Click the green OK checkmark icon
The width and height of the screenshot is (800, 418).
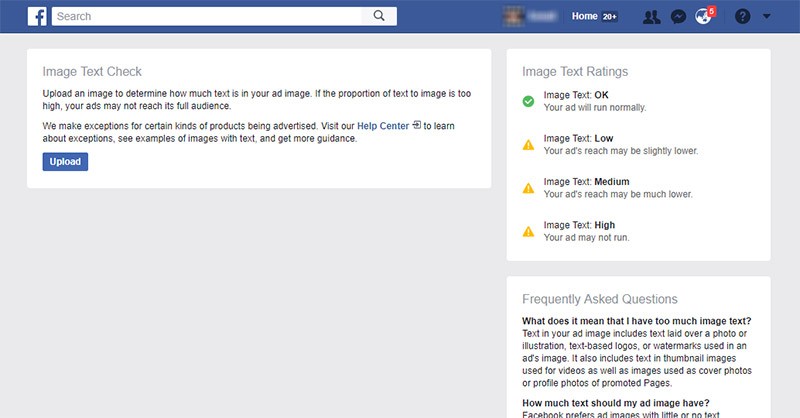tap(529, 101)
